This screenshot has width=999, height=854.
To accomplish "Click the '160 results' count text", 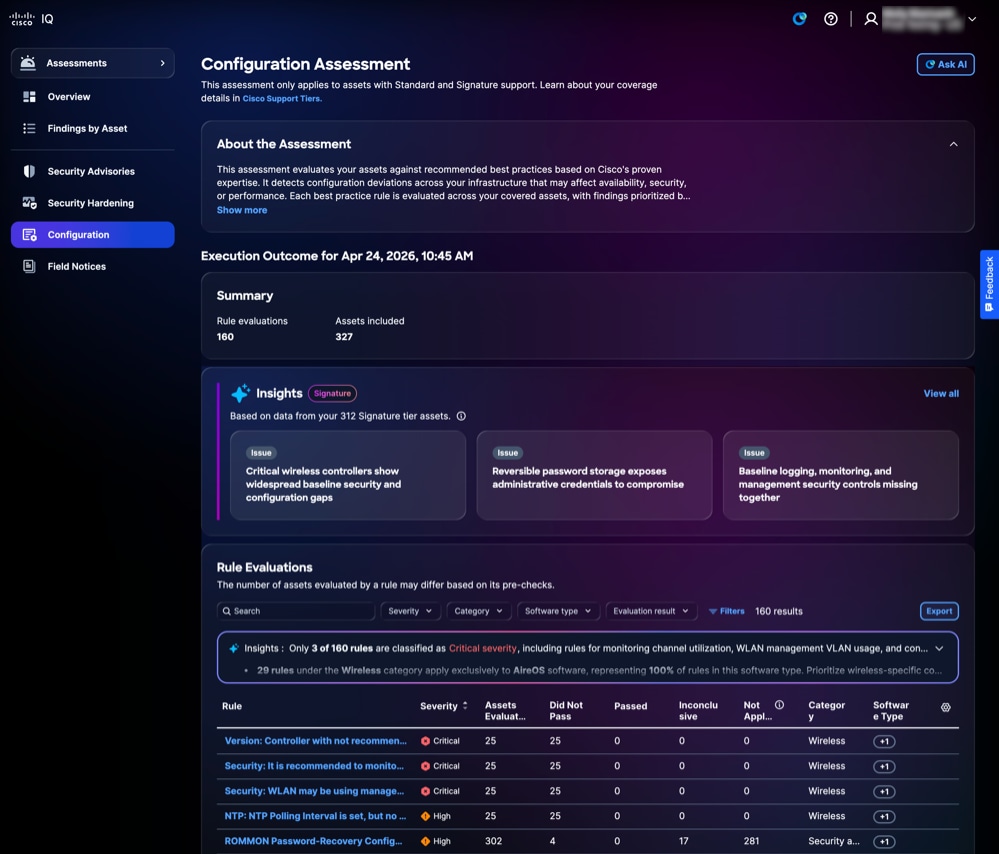I will (779, 611).
